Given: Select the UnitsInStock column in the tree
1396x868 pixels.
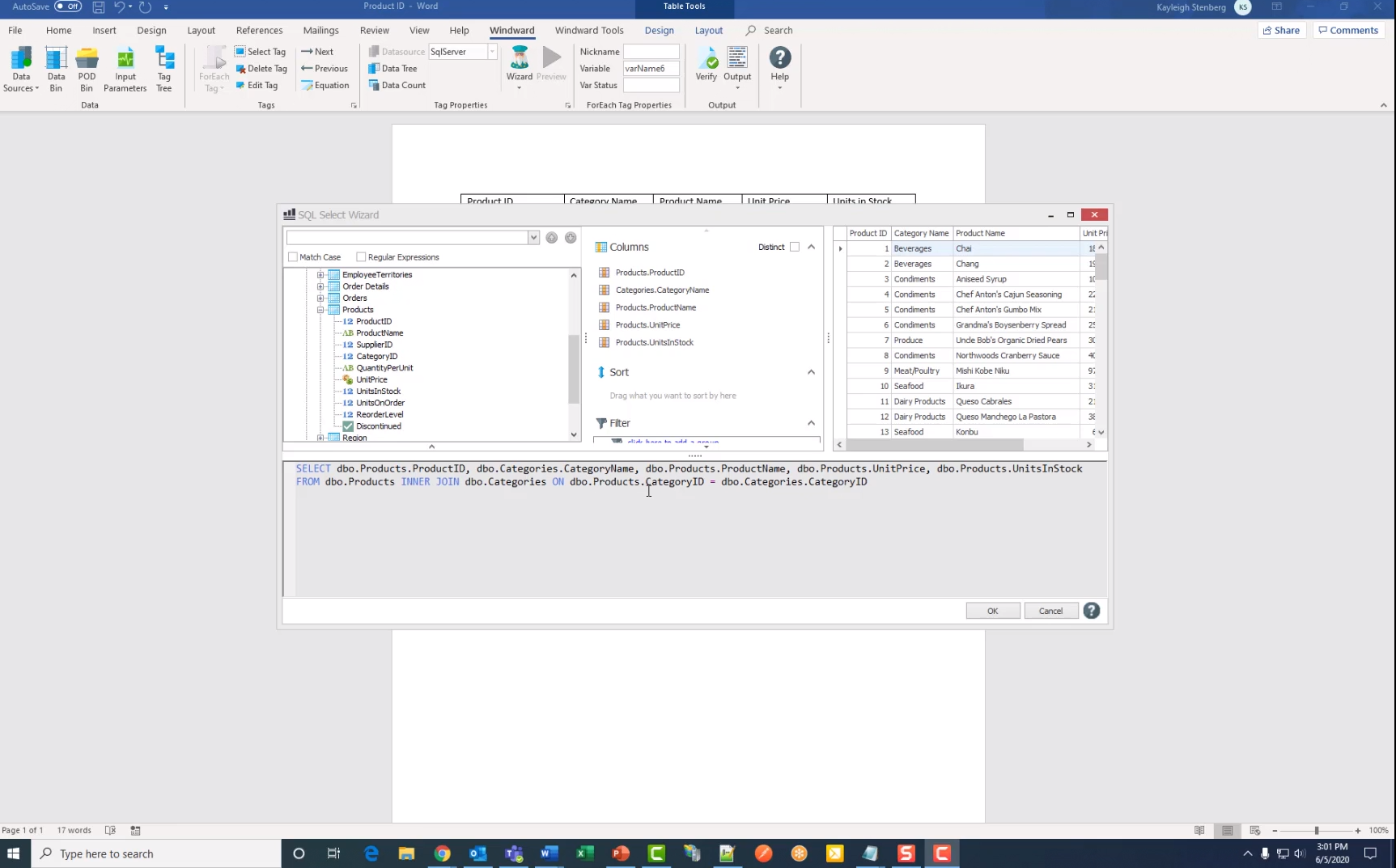Looking at the screenshot, I should point(379,392).
